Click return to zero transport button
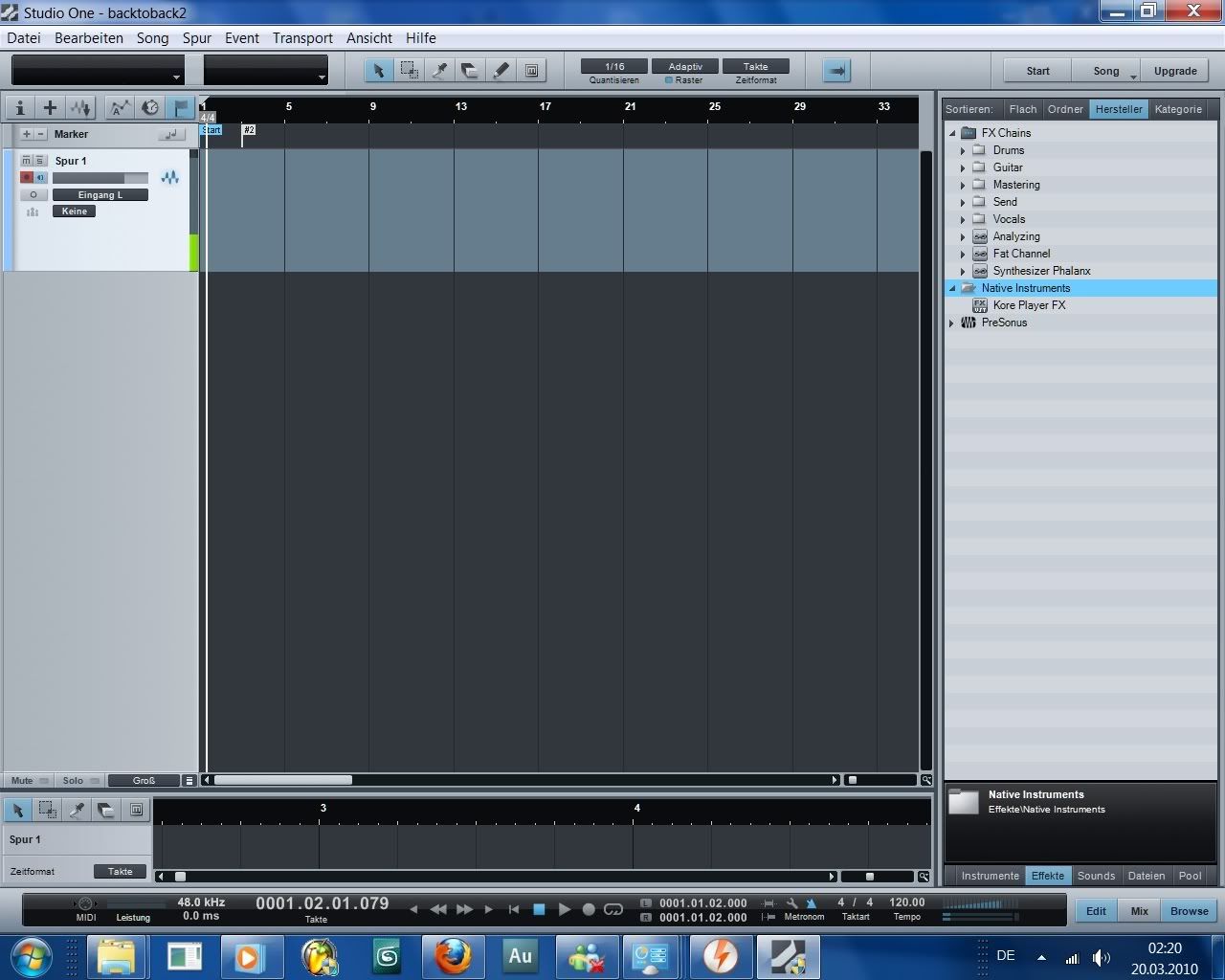Viewport: 1225px width, 980px height. pos(514,909)
